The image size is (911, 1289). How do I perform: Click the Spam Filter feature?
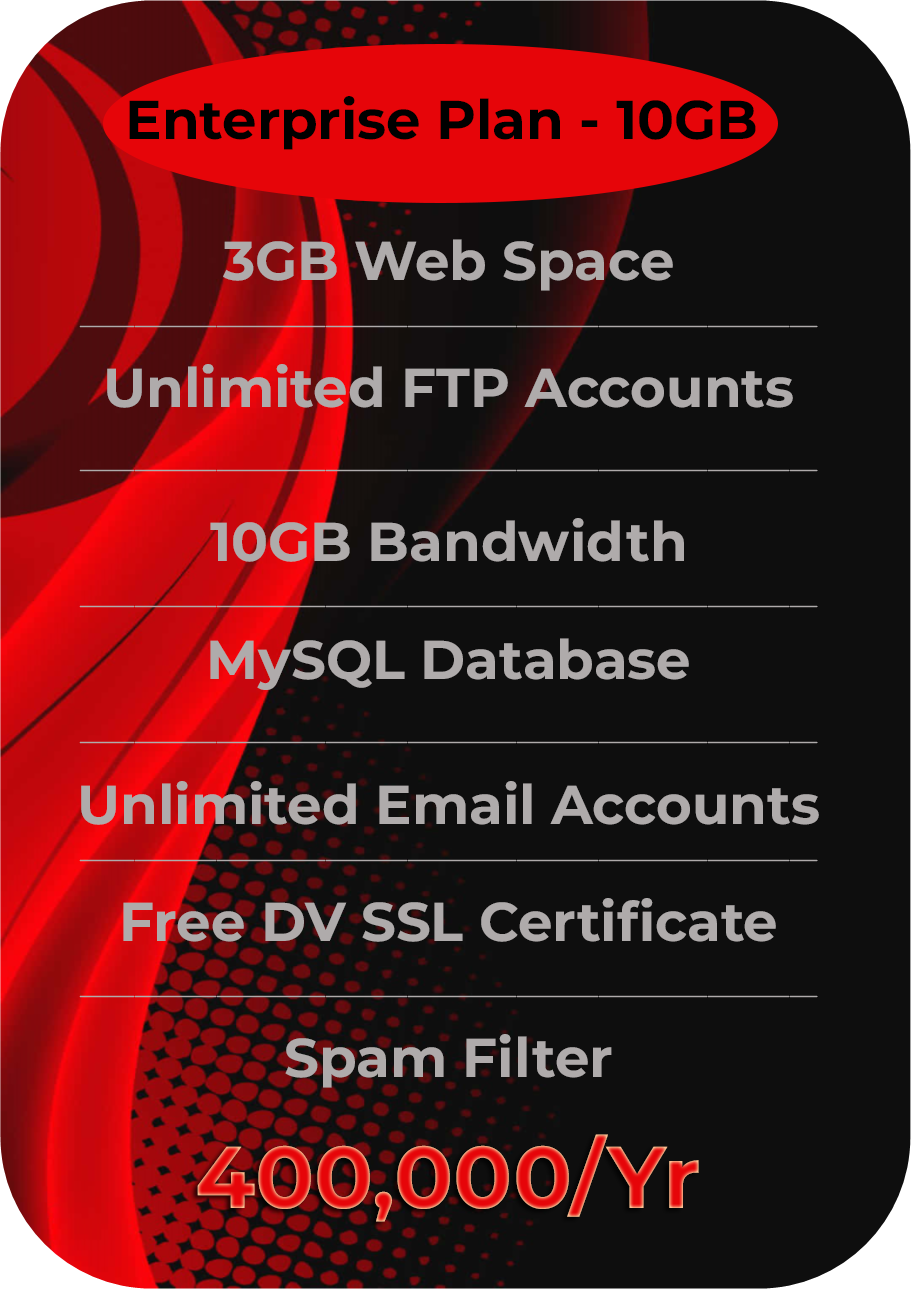tap(448, 1059)
